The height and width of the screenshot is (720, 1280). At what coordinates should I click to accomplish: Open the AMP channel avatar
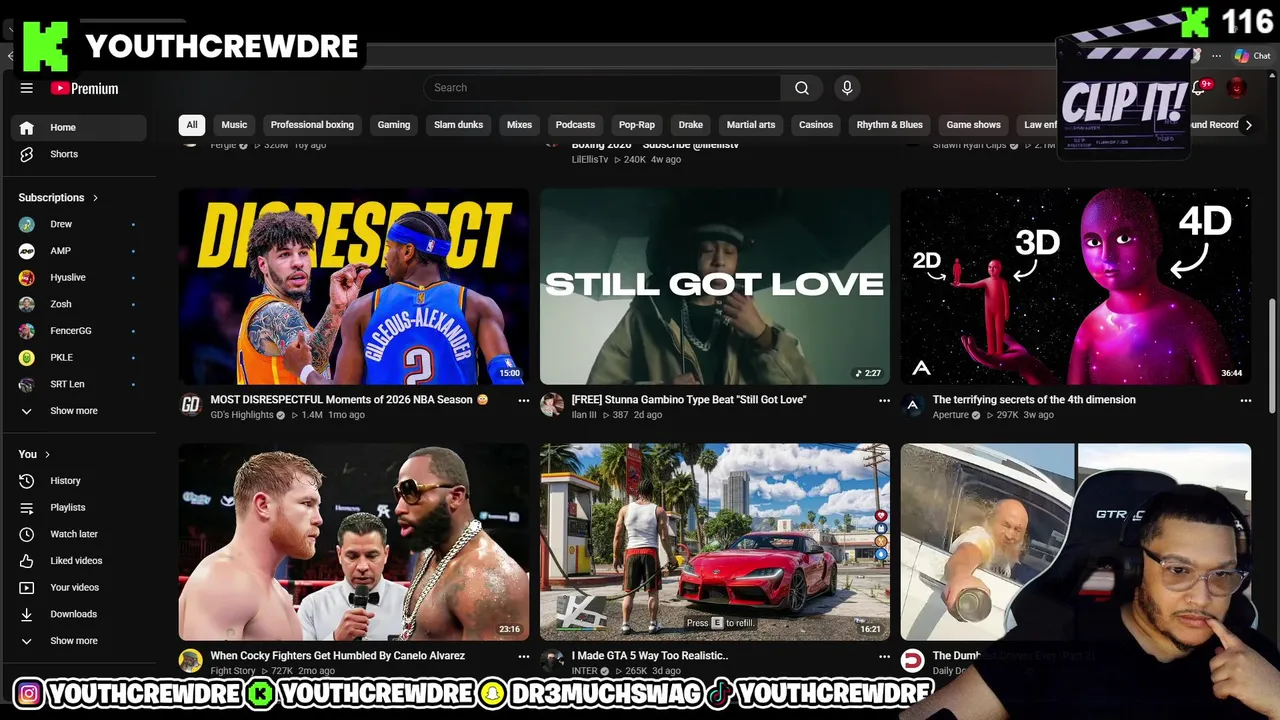point(27,251)
